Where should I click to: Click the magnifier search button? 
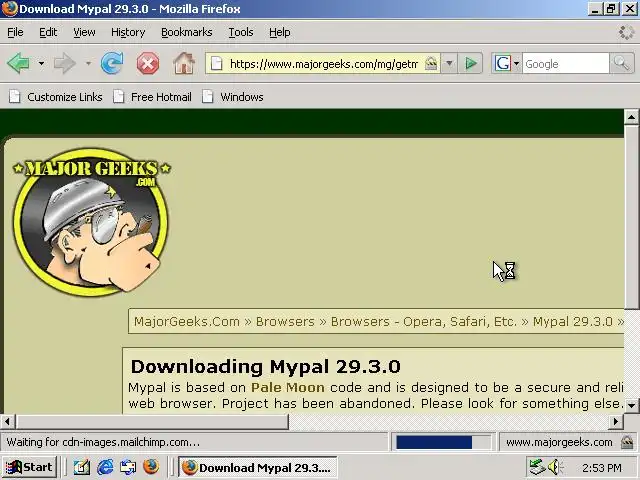coord(622,63)
